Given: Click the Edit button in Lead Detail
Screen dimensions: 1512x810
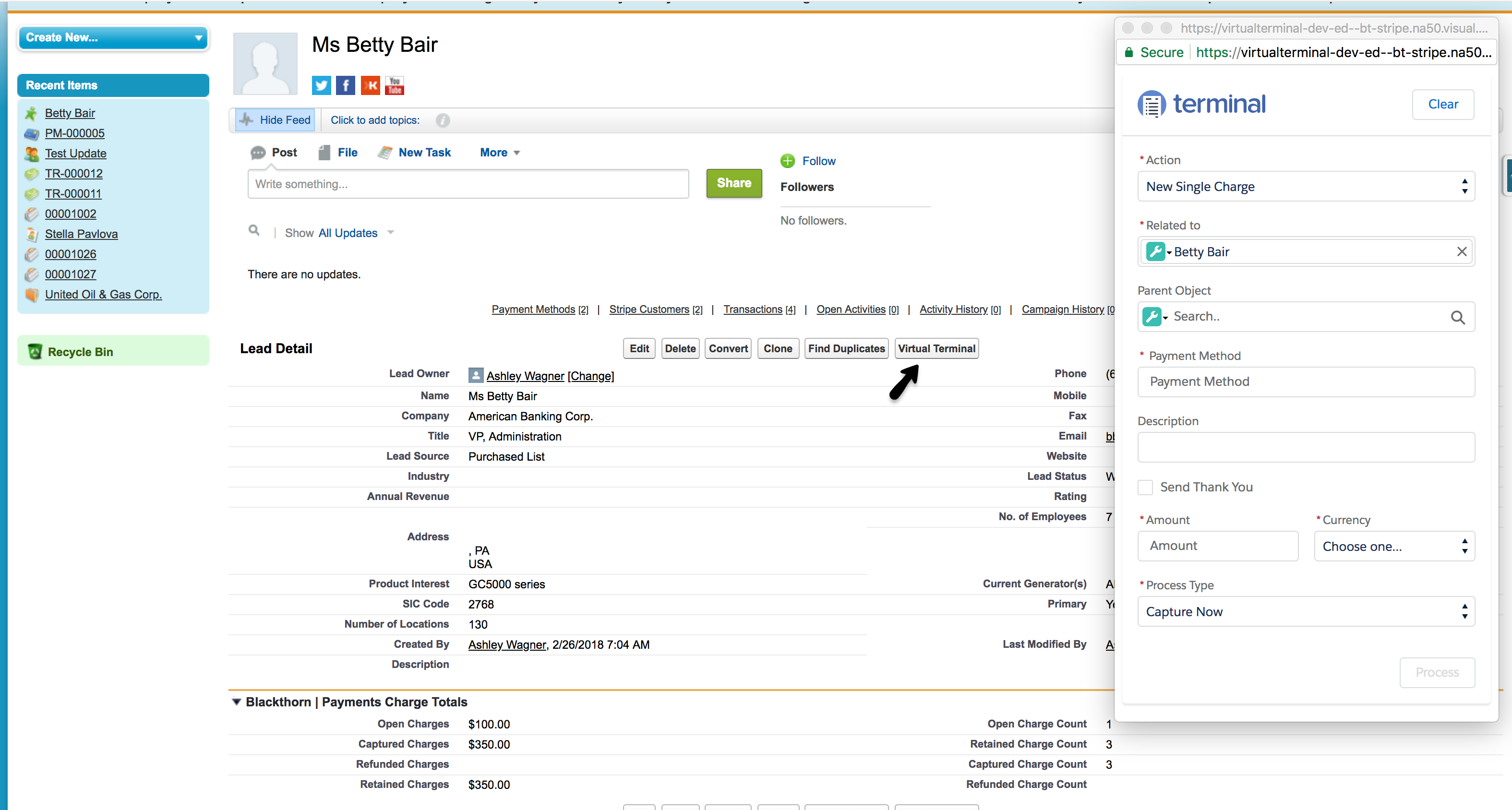Looking at the screenshot, I should 638,349.
